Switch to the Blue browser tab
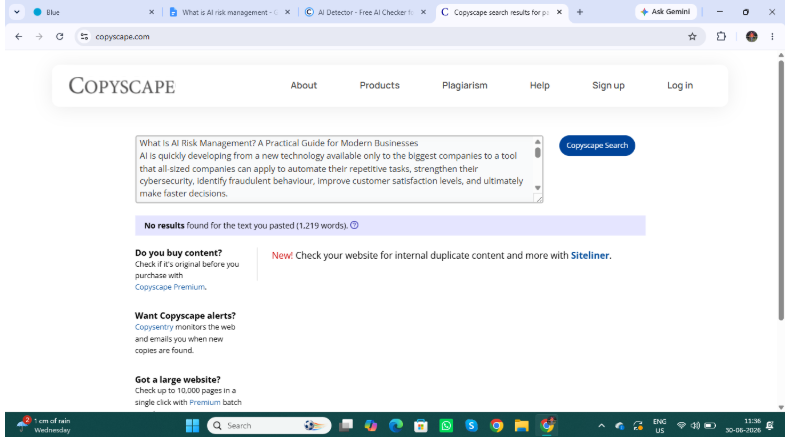The height and width of the screenshot is (437, 785). (93, 12)
